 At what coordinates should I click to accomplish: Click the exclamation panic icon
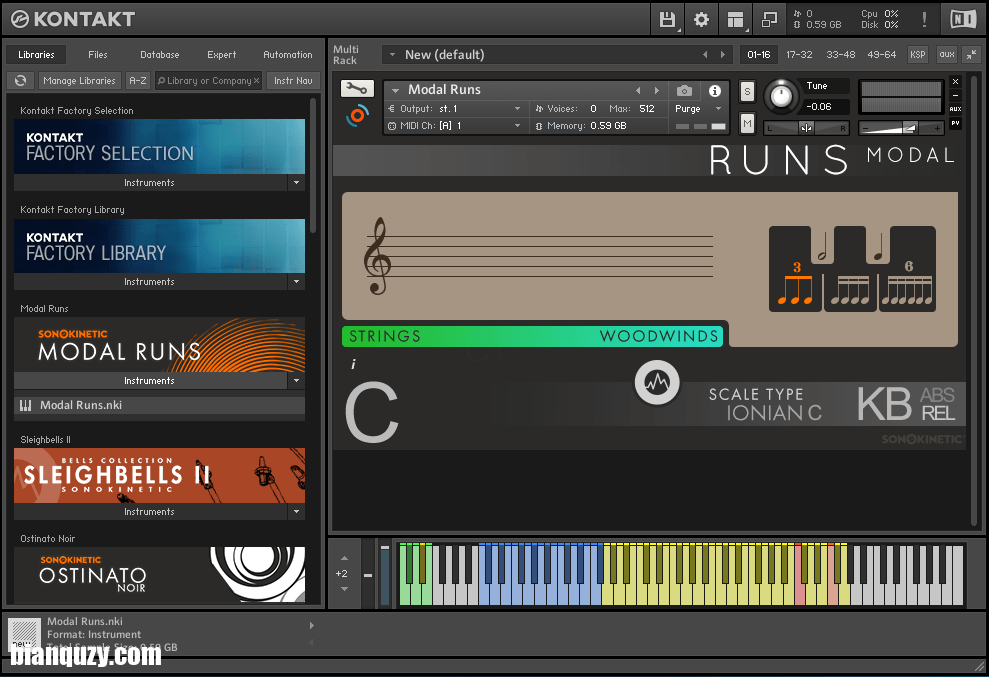coord(924,20)
